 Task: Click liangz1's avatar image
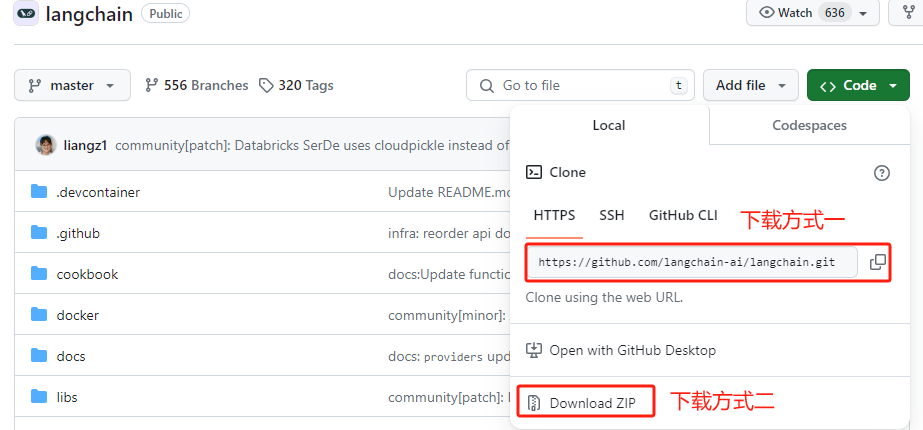45,145
